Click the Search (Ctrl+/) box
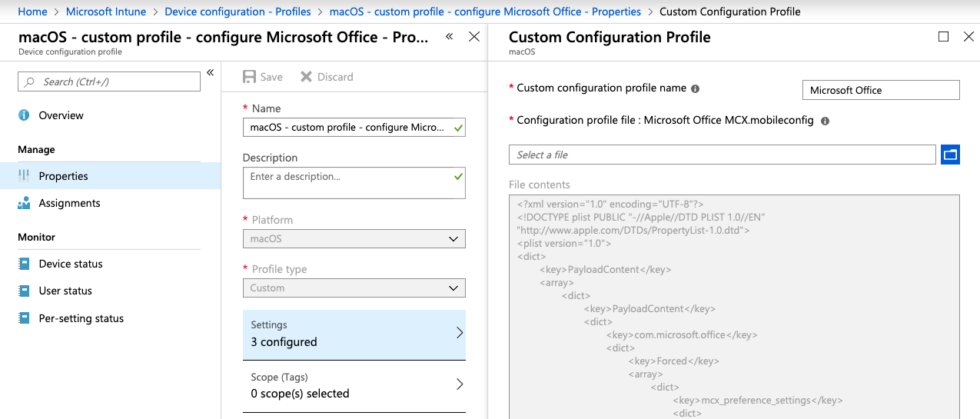The height and width of the screenshot is (419, 980). coord(109,82)
